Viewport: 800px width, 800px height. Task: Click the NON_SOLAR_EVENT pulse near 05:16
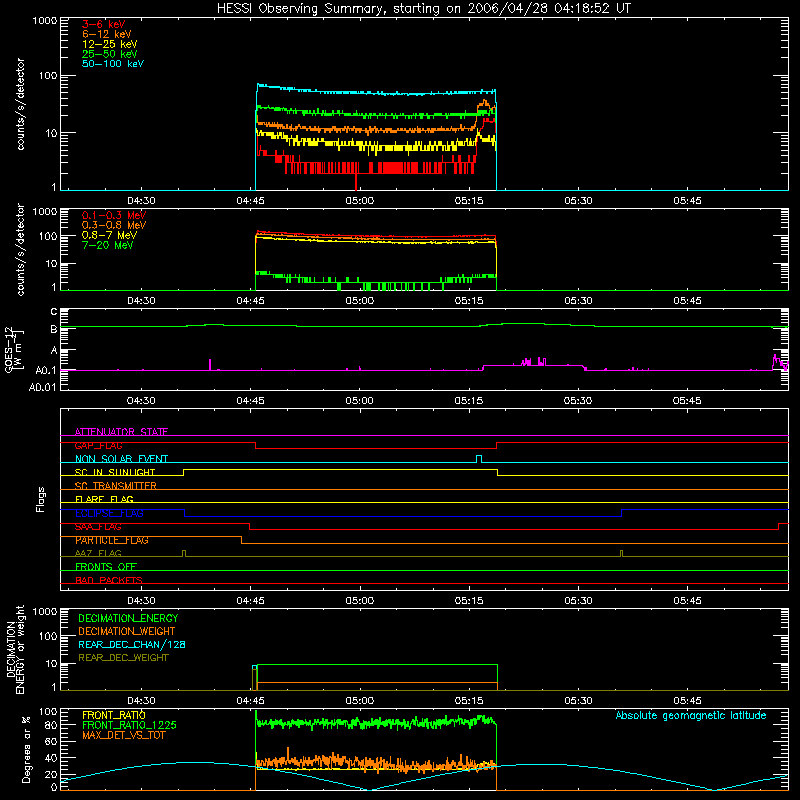[x=479, y=459]
